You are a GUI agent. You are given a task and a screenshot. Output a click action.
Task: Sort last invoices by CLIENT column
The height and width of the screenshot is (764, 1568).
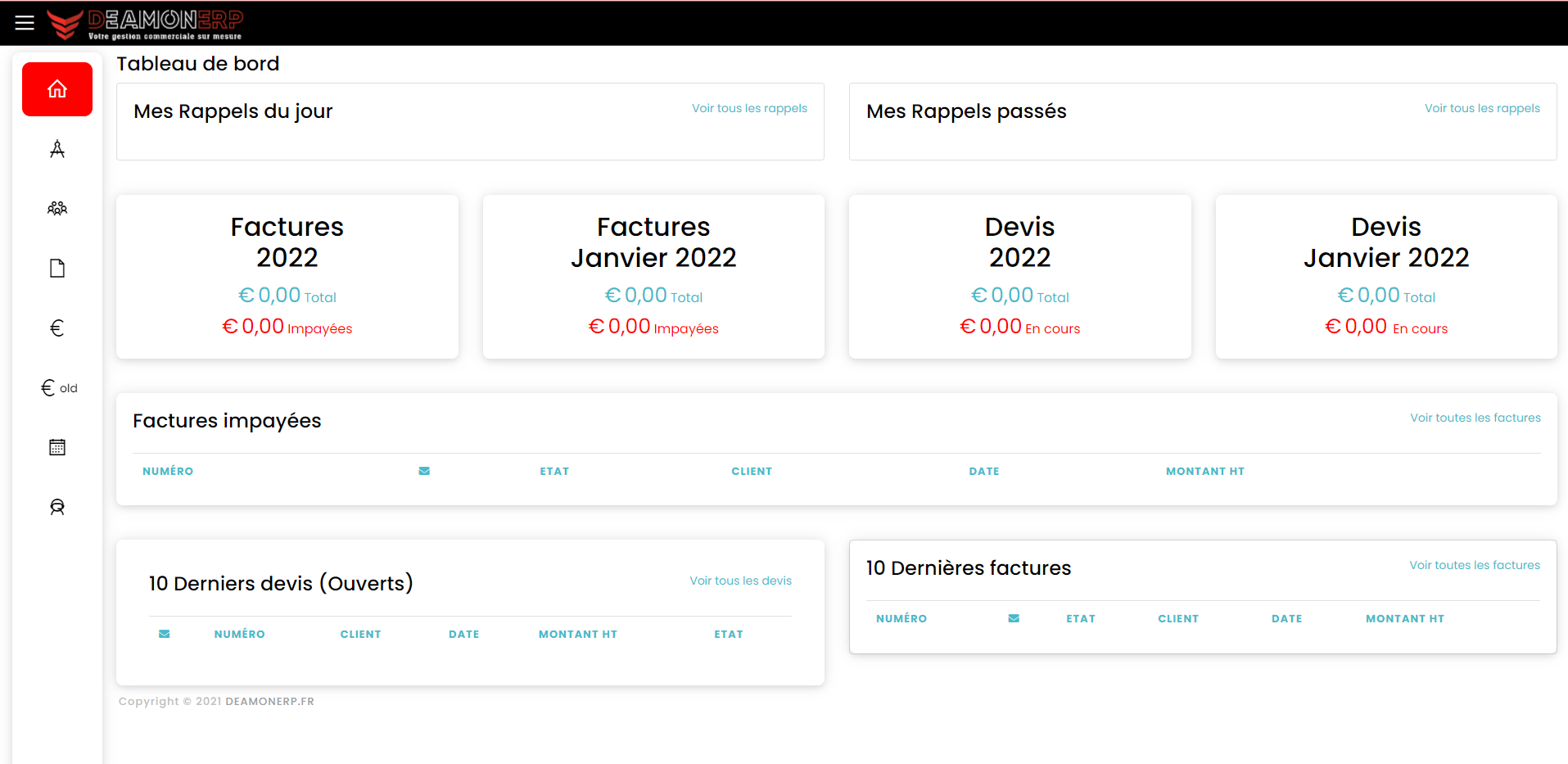pyautogui.click(x=1178, y=618)
